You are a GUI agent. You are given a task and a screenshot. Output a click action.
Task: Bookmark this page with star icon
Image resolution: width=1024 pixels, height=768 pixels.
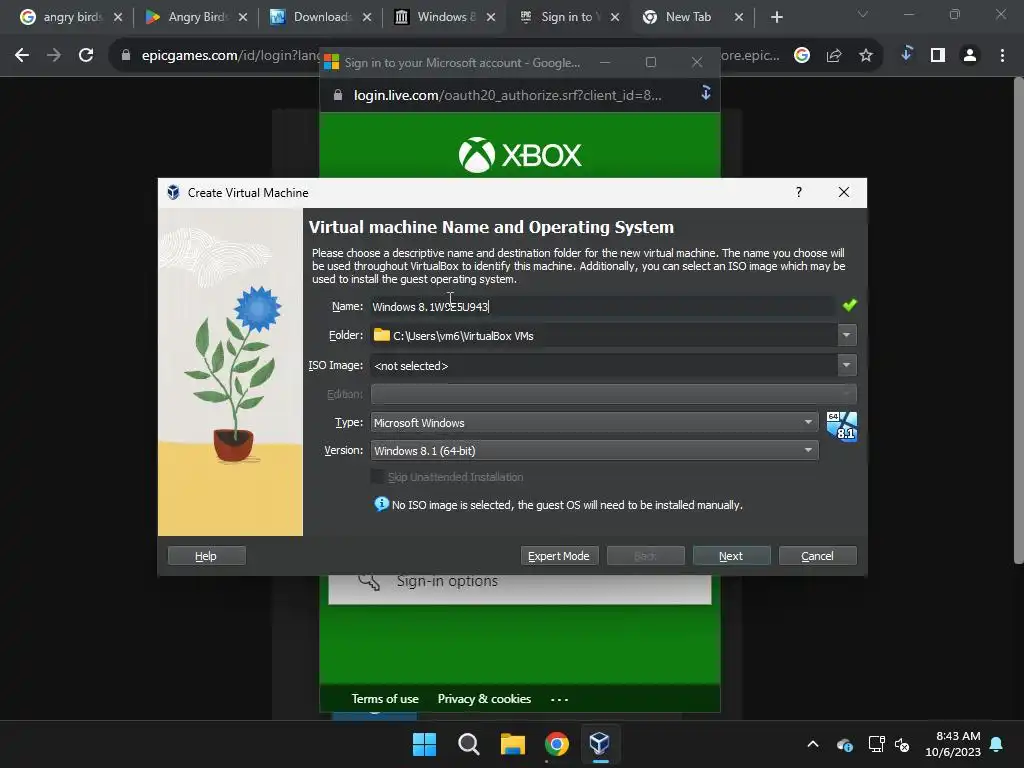[866, 56]
